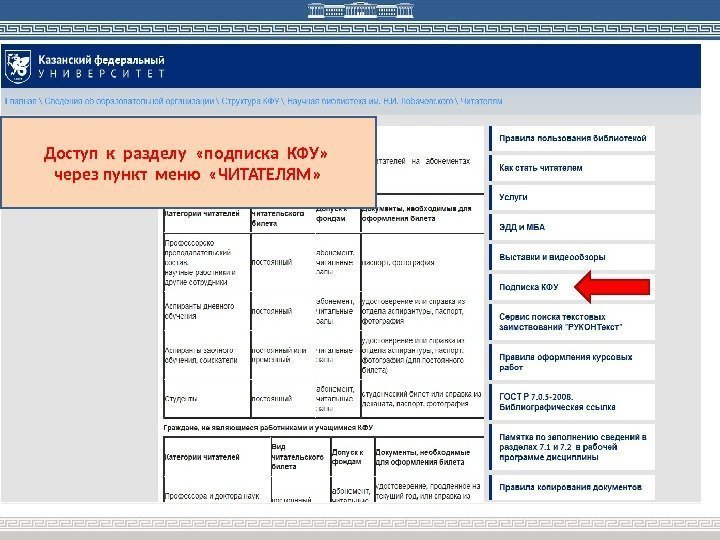The image size is (720, 540).
Task: Open 'Сведения об образовательной организации' breadcrumb
Action: pyautogui.click(x=129, y=101)
